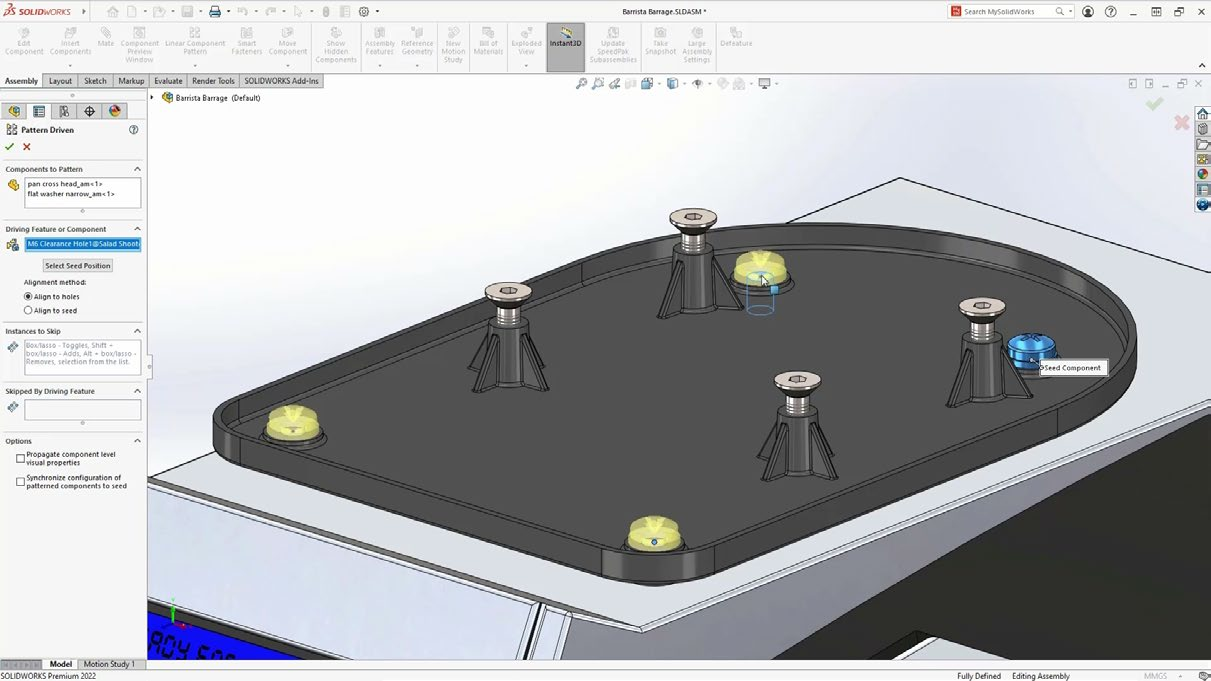Enable Propagate component level visual properties
The height and width of the screenshot is (681, 1211).
tap(20, 459)
